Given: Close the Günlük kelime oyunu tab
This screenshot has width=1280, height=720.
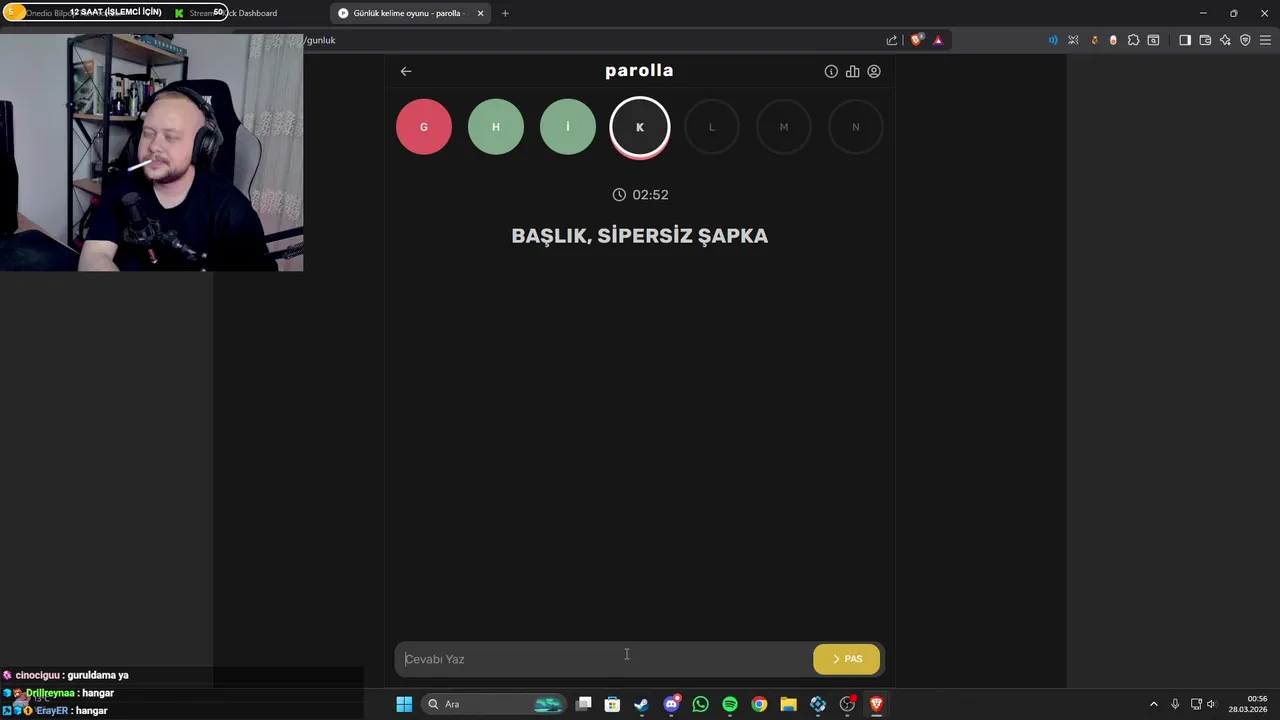Looking at the screenshot, I should [x=480, y=13].
